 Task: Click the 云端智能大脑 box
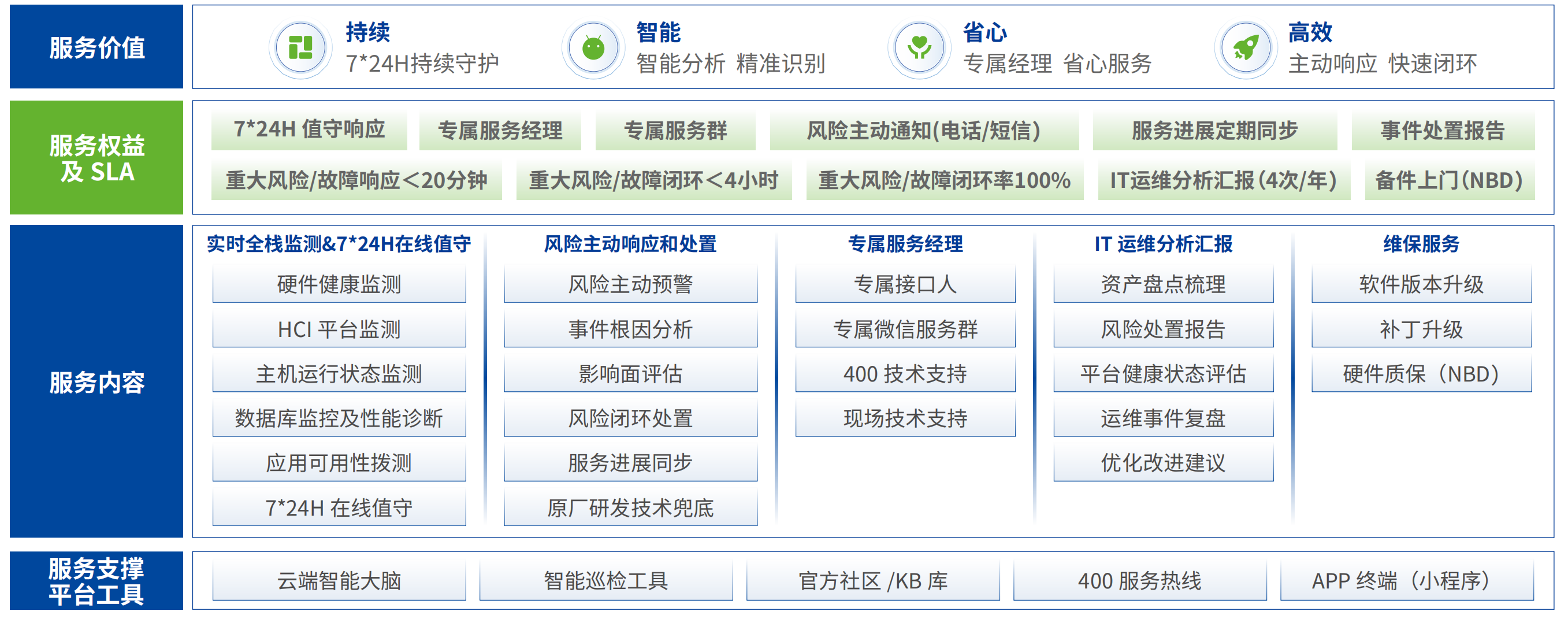339,581
